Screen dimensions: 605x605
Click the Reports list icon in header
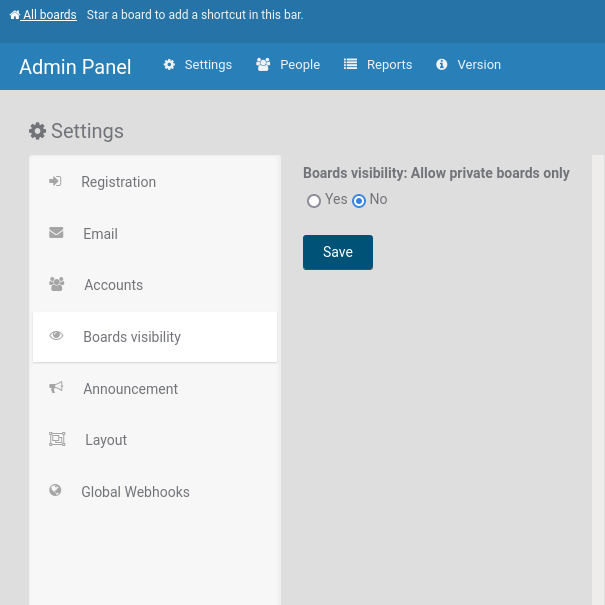(x=351, y=65)
